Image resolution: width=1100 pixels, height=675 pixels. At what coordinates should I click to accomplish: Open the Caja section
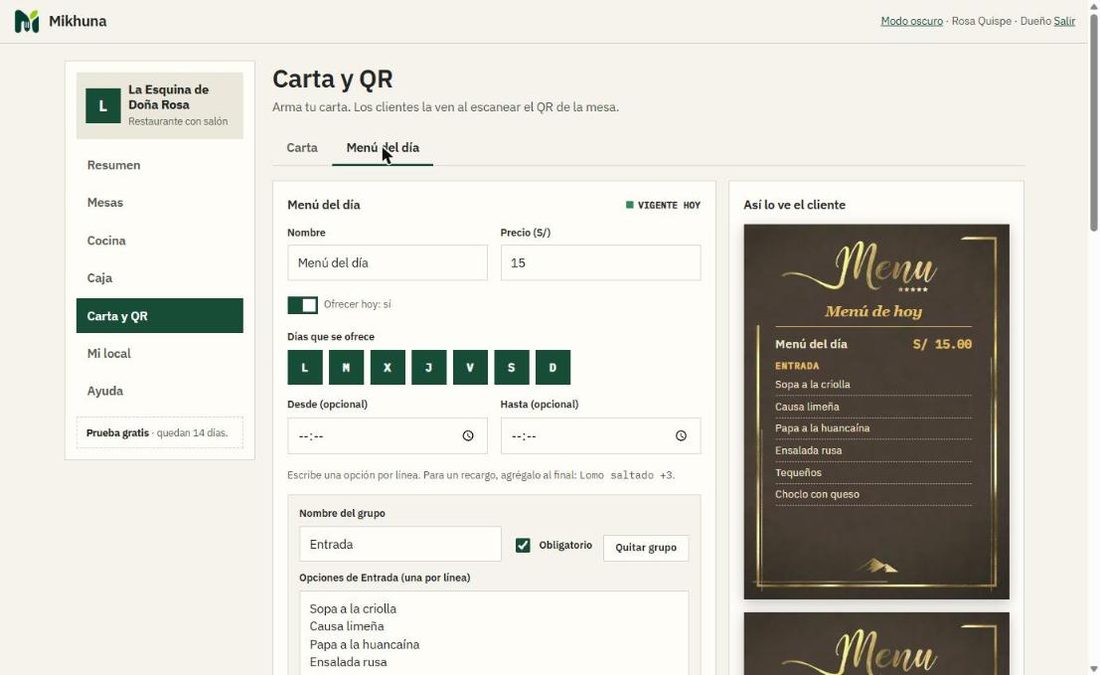pos(160,278)
